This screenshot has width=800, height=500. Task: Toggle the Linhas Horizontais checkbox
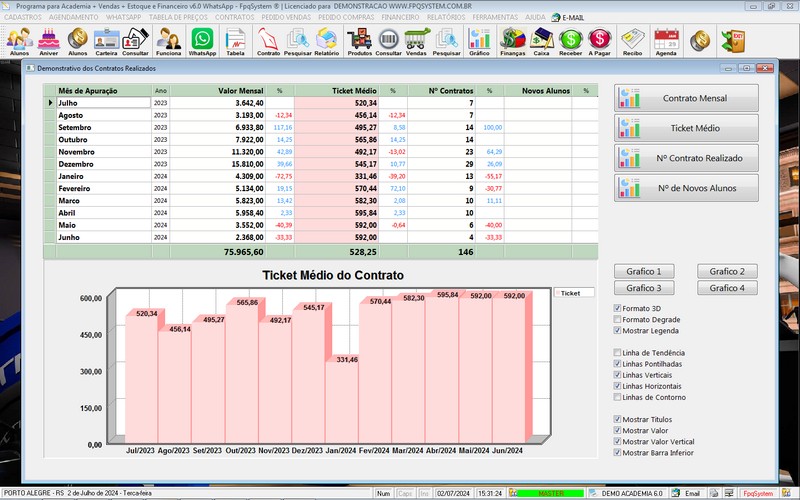click(x=617, y=386)
